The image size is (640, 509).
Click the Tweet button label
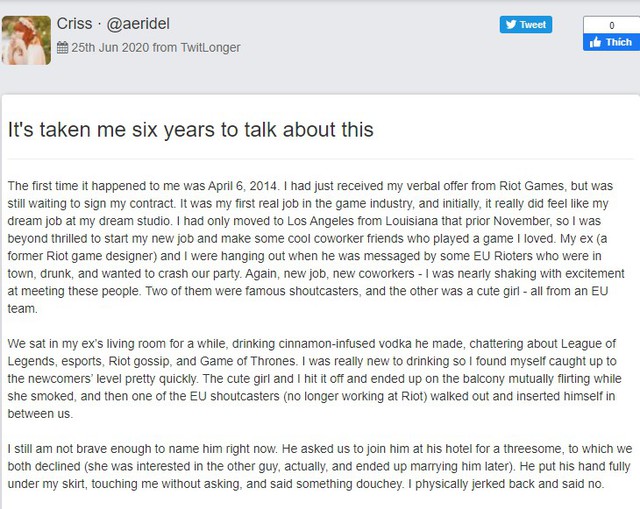(532, 25)
